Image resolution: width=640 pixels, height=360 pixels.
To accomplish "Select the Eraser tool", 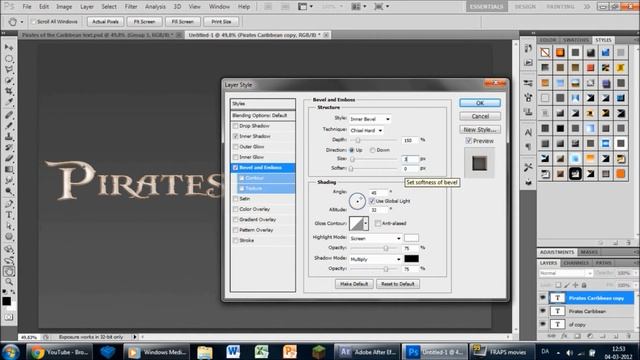I will point(9,158).
